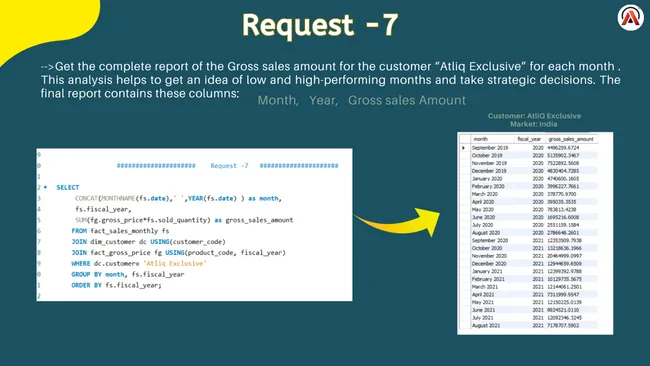Click the Request -7 slide title
Screen dimensions: 650x366
[x=320, y=24]
